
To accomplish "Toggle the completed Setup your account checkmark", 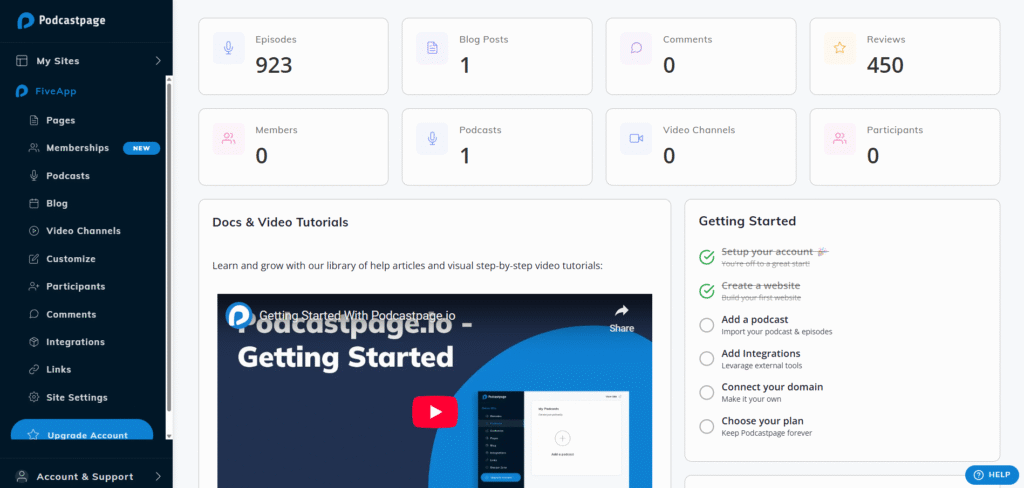I will [x=707, y=257].
